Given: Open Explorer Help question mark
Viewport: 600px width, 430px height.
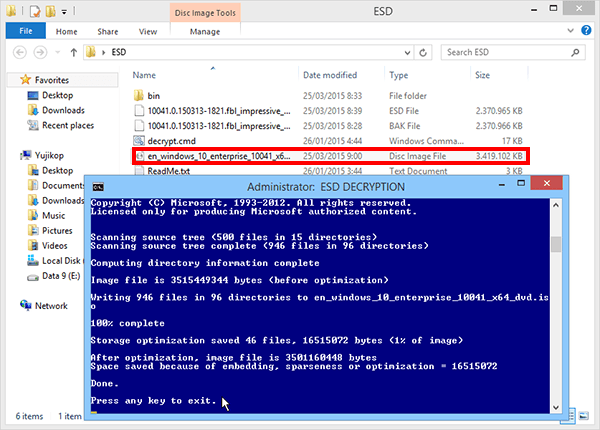Looking at the screenshot, I should pyautogui.click(x=586, y=30).
